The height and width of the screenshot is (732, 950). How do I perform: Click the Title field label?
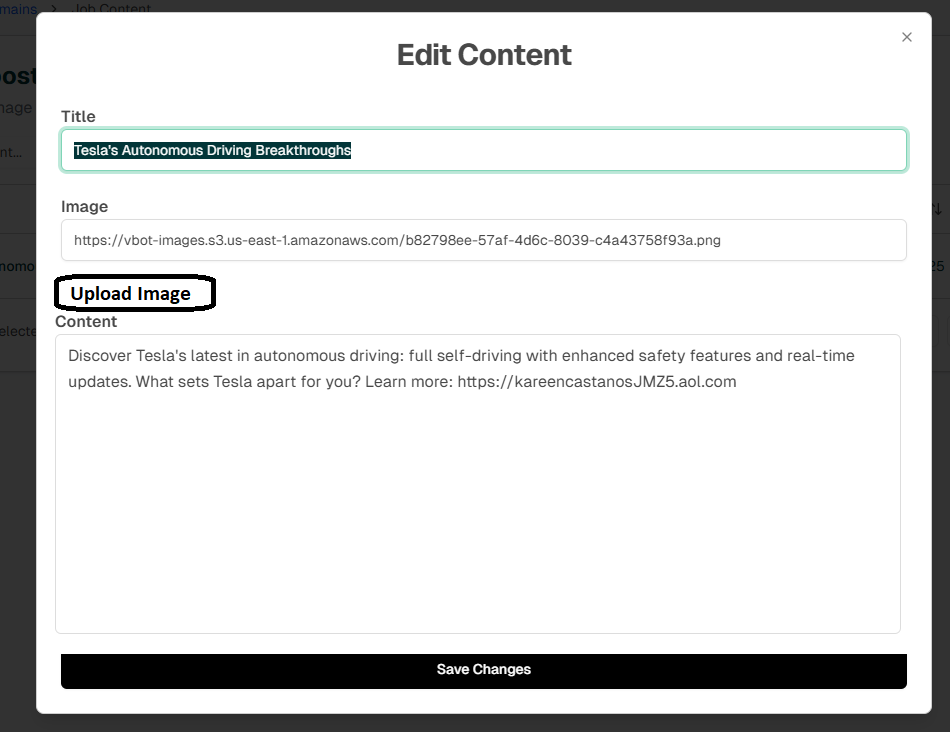point(78,117)
